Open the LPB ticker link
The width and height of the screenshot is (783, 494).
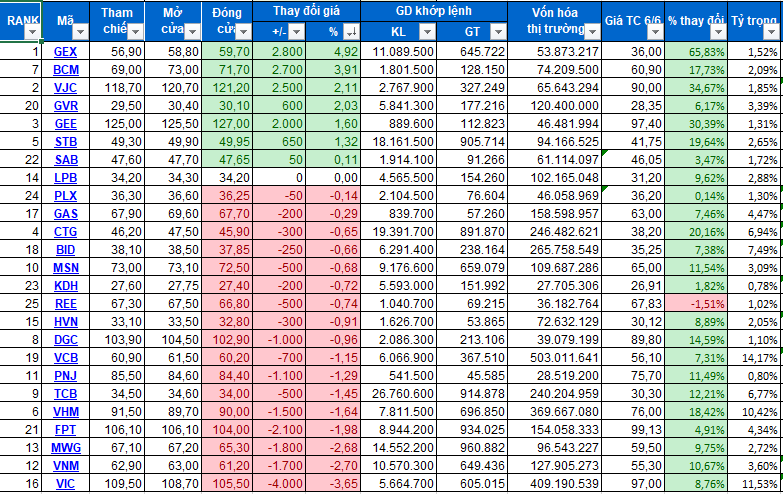tap(66, 178)
